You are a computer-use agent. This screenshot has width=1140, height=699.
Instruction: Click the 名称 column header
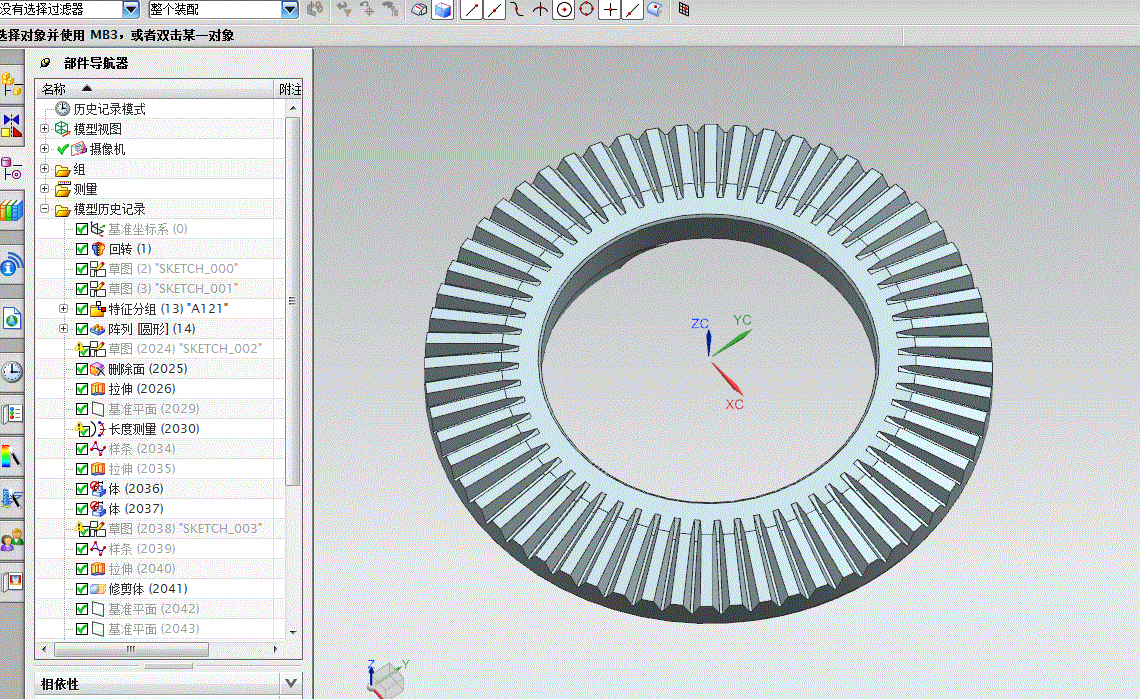coord(54,89)
